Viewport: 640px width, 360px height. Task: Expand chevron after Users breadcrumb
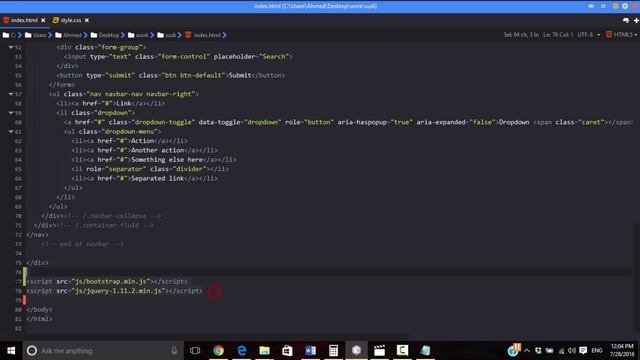click(x=50, y=35)
